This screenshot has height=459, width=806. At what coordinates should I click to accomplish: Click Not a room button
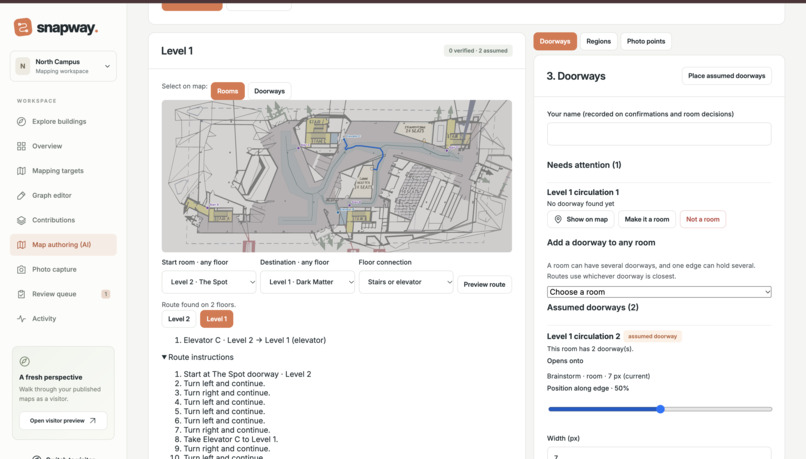click(703, 219)
